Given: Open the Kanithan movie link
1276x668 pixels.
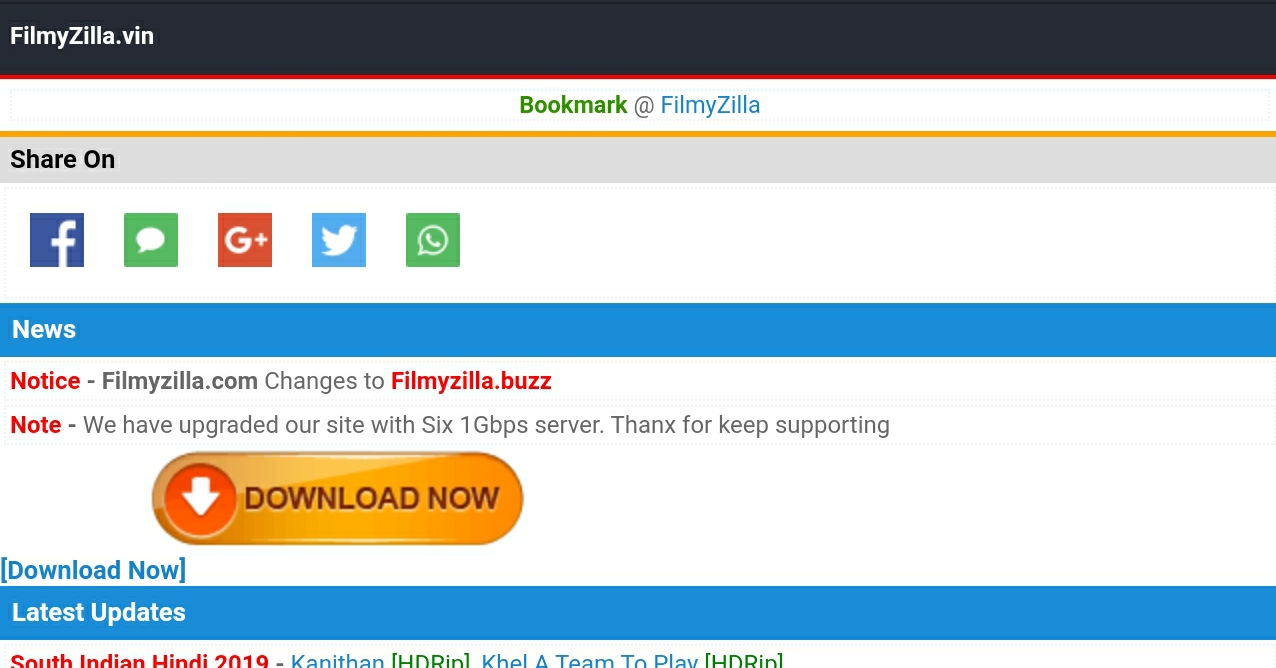Looking at the screenshot, I should [338, 660].
